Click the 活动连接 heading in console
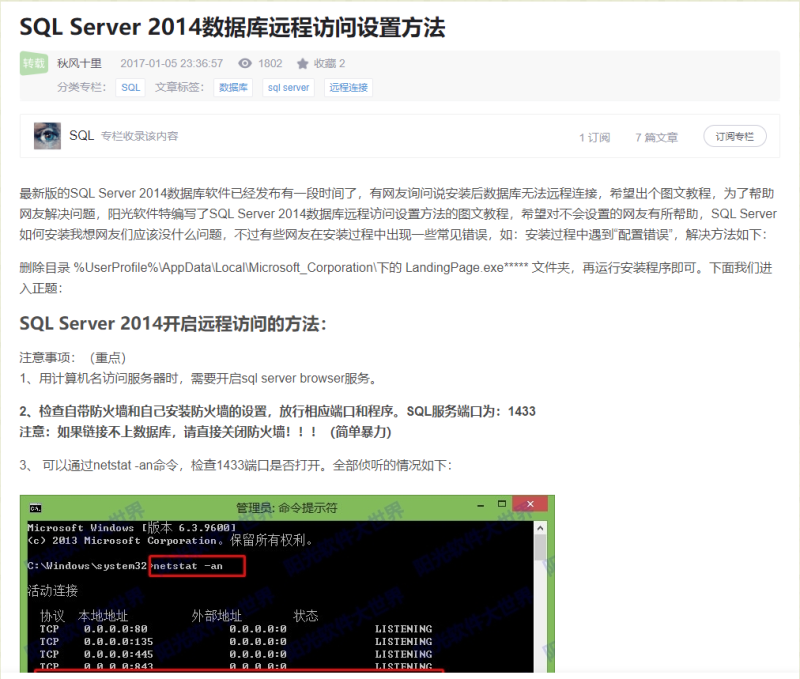The height and width of the screenshot is (679, 800). 53,591
